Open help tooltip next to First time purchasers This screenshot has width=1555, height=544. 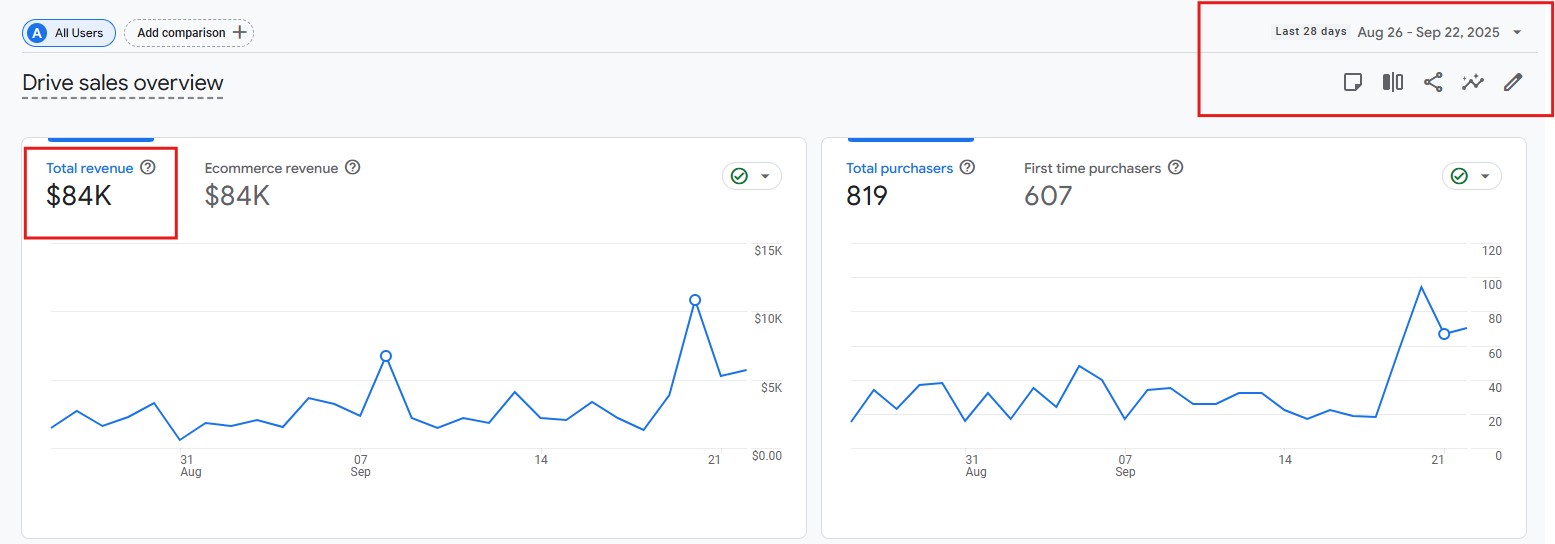pos(1176,168)
